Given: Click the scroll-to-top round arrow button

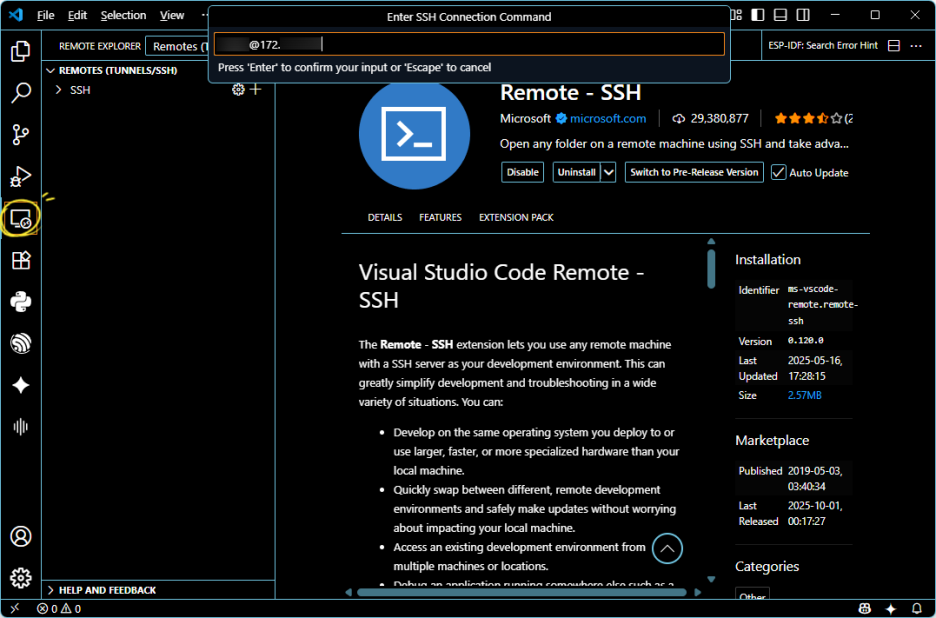Looking at the screenshot, I should (667, 548).
